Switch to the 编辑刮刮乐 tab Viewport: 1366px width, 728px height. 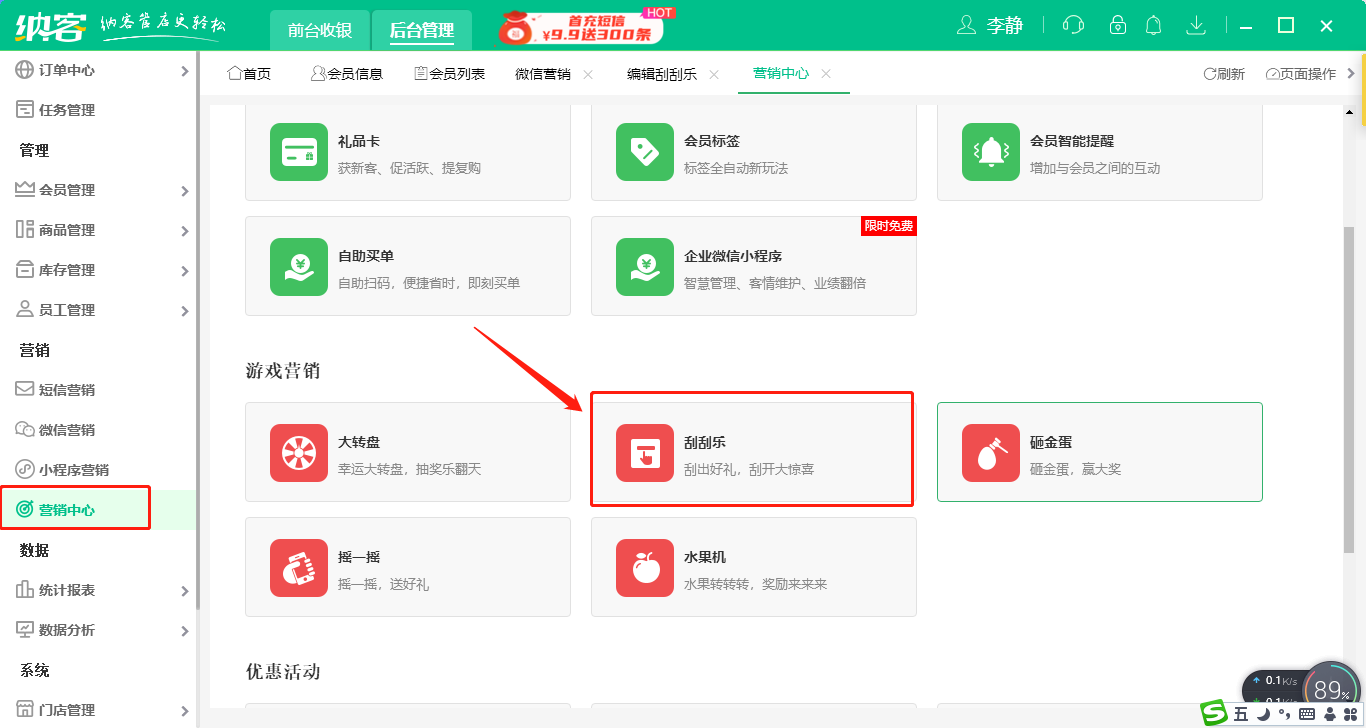click(x=662, y=74)
